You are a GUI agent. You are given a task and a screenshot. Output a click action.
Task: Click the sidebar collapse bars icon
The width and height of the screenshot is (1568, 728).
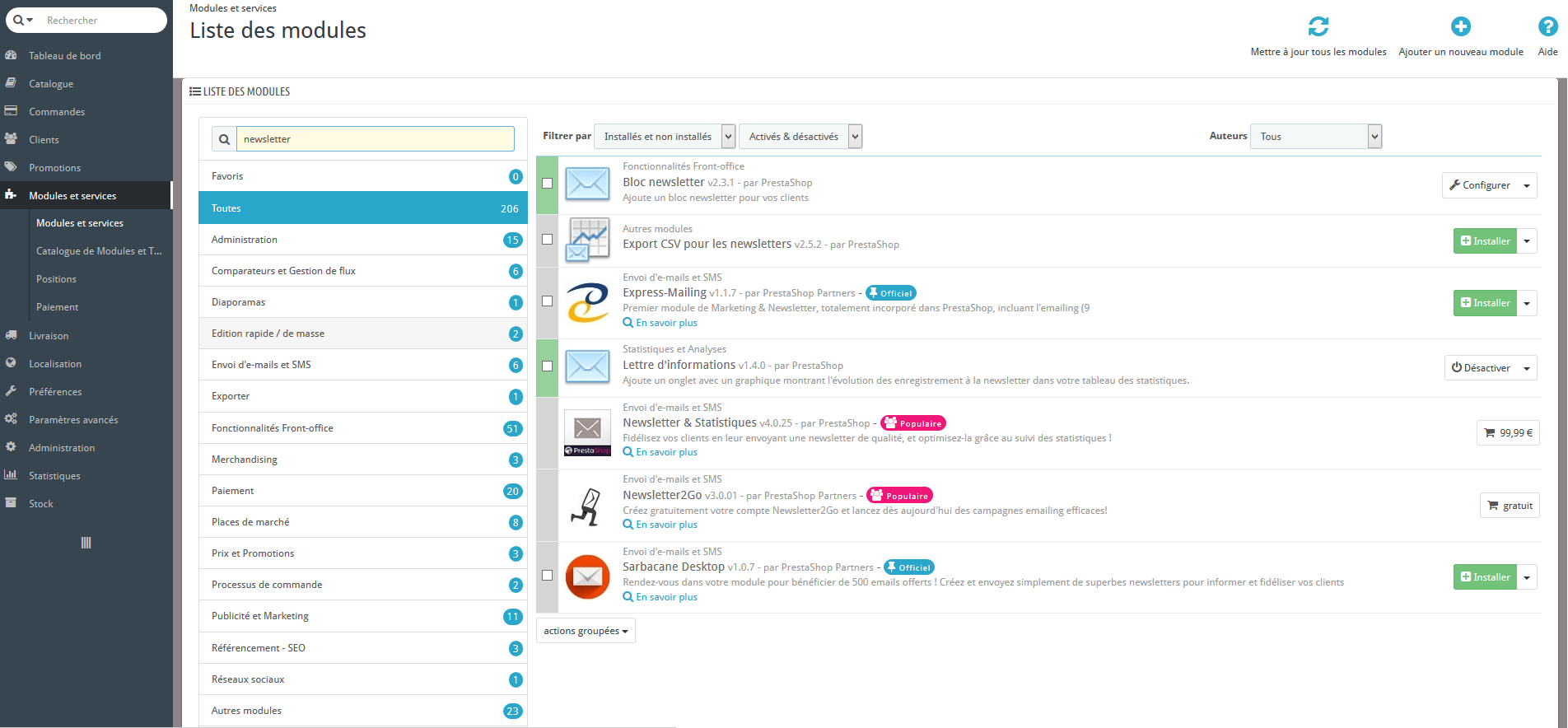click(x=86, y=543)
